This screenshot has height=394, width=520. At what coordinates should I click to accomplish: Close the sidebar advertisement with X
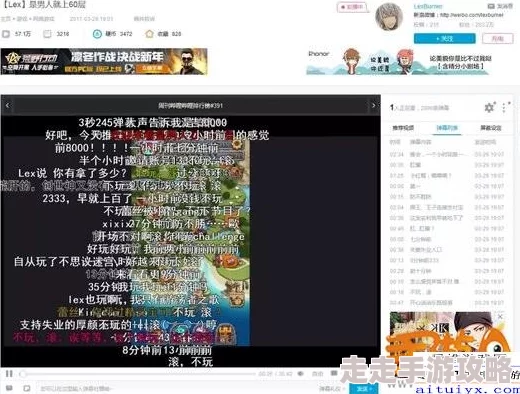500,316
